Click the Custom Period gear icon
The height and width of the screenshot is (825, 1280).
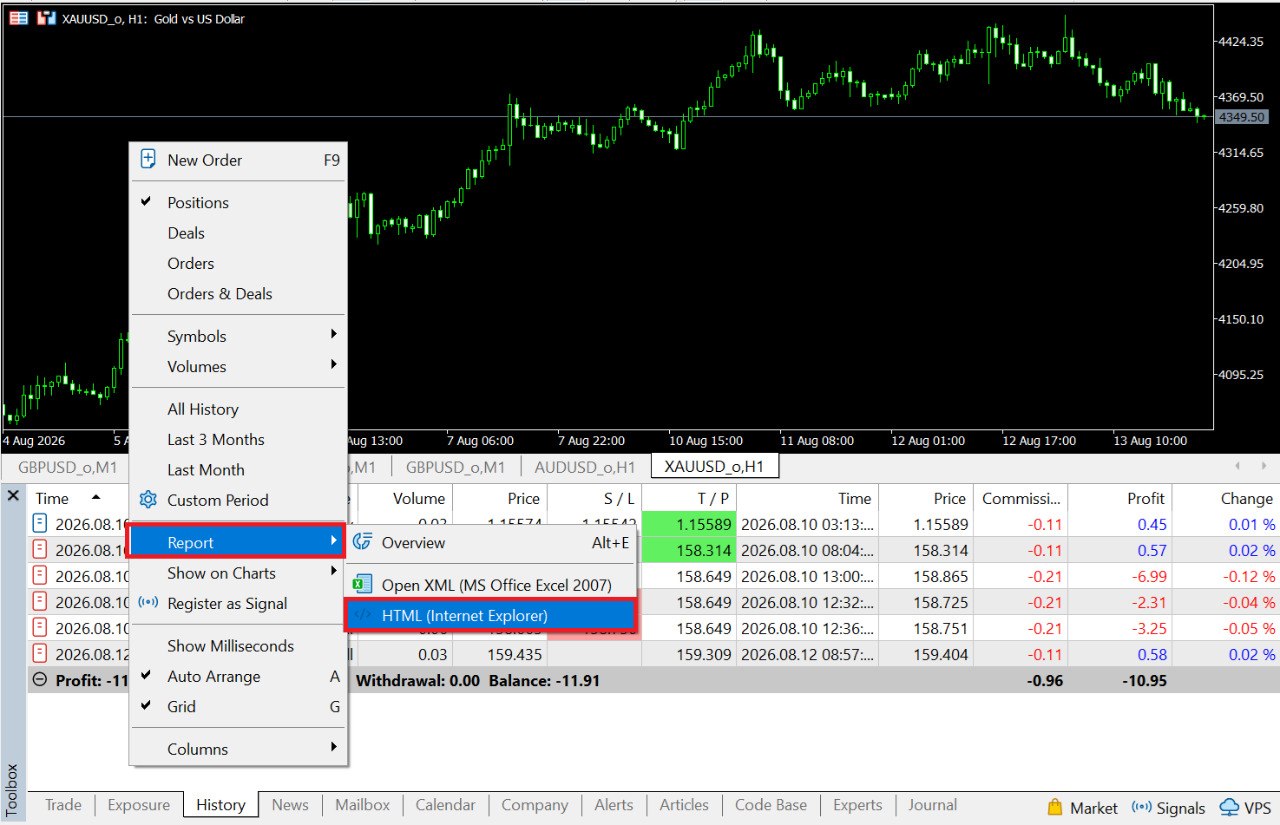148,499
